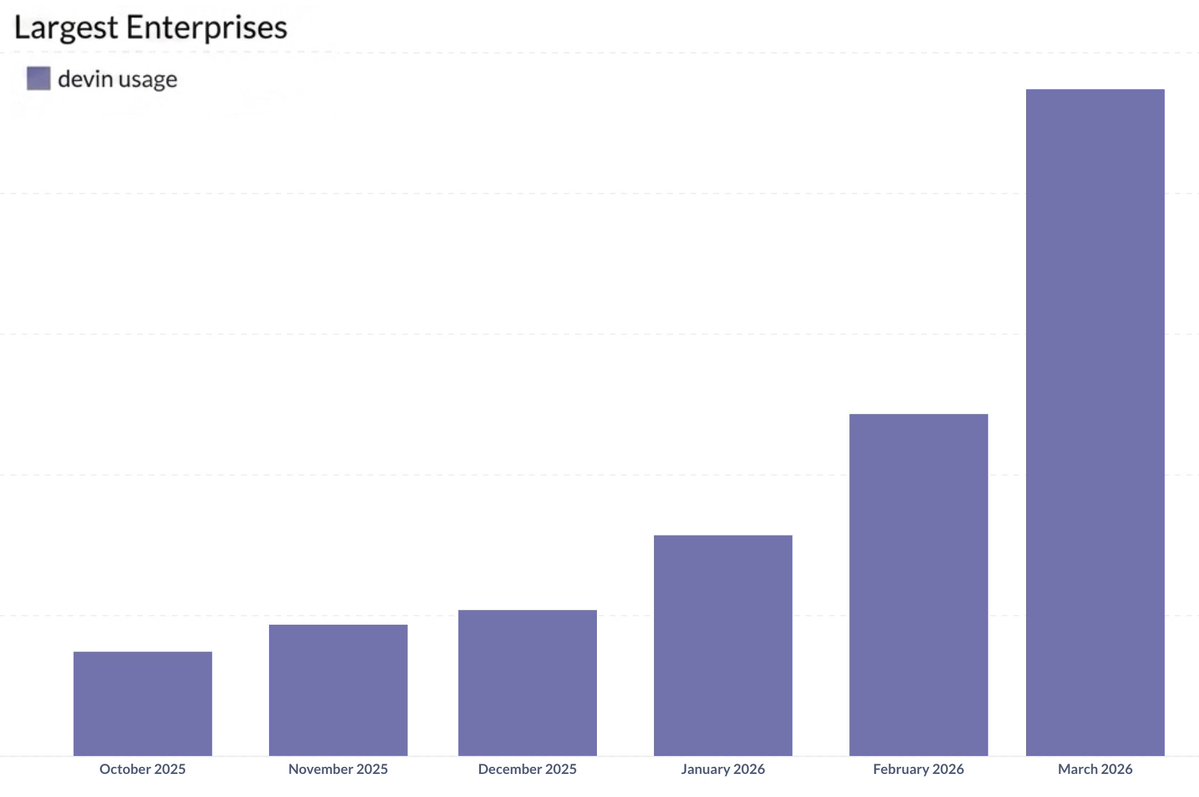Select the tallest March 2026 bar

[1095, 422]
